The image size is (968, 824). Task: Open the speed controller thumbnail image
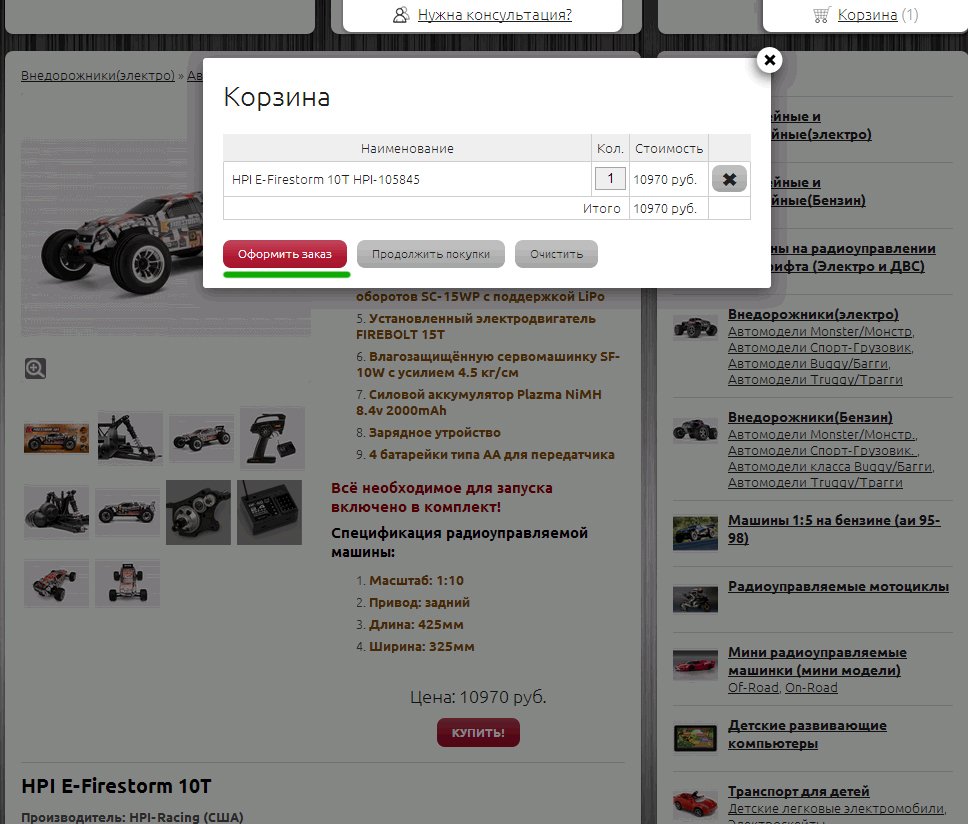[x=269, y=512]
